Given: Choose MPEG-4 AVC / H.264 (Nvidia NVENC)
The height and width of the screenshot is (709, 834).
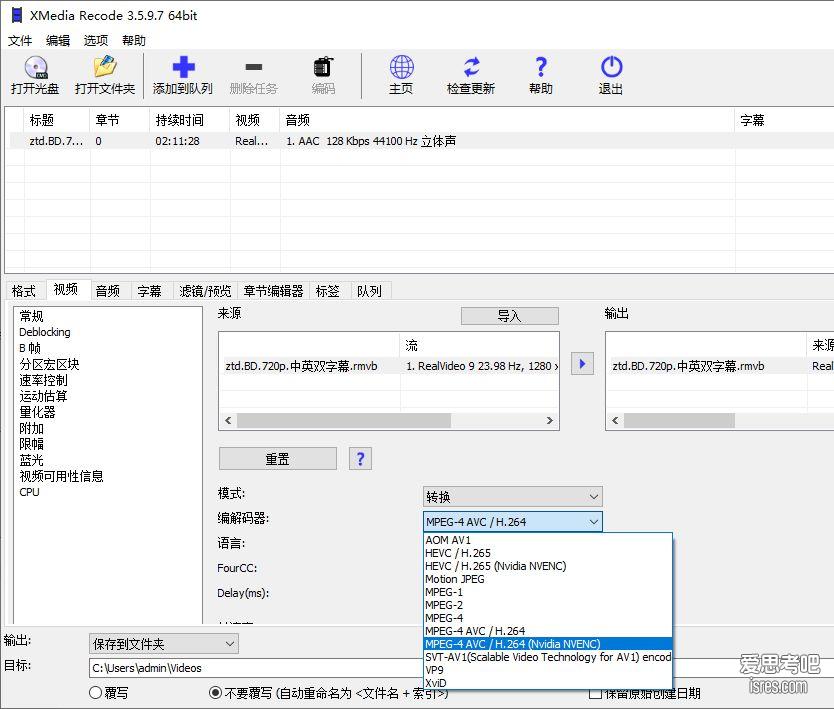Looking at the screenshot, I should pyautogui.click(x=548, y=644).
